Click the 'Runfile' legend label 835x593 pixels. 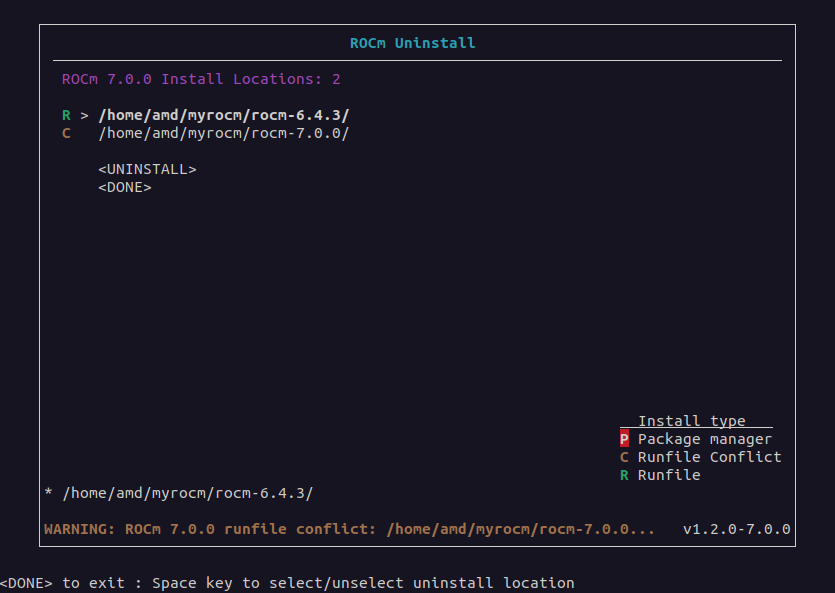click(669, 475)
